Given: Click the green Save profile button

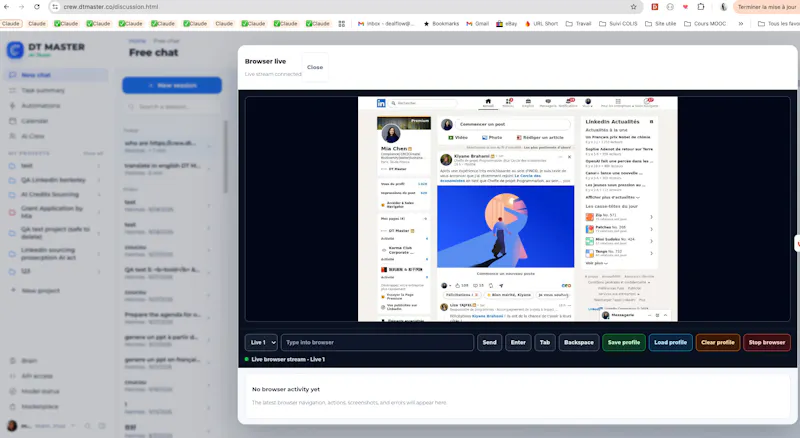Looking at the screenshot, I should pyautogui.click(x=623, y=343).
